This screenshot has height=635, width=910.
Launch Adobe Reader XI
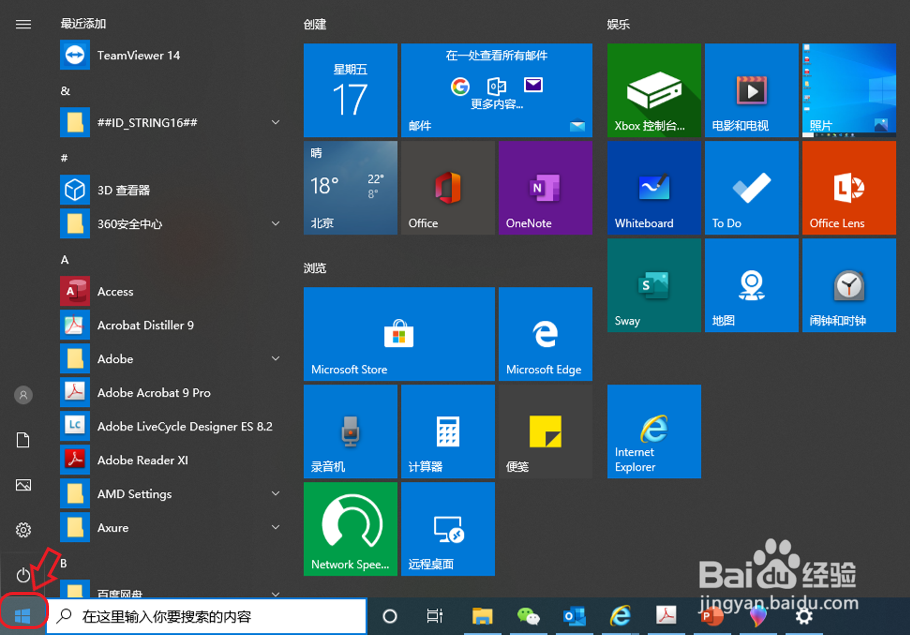click(171, 460)
